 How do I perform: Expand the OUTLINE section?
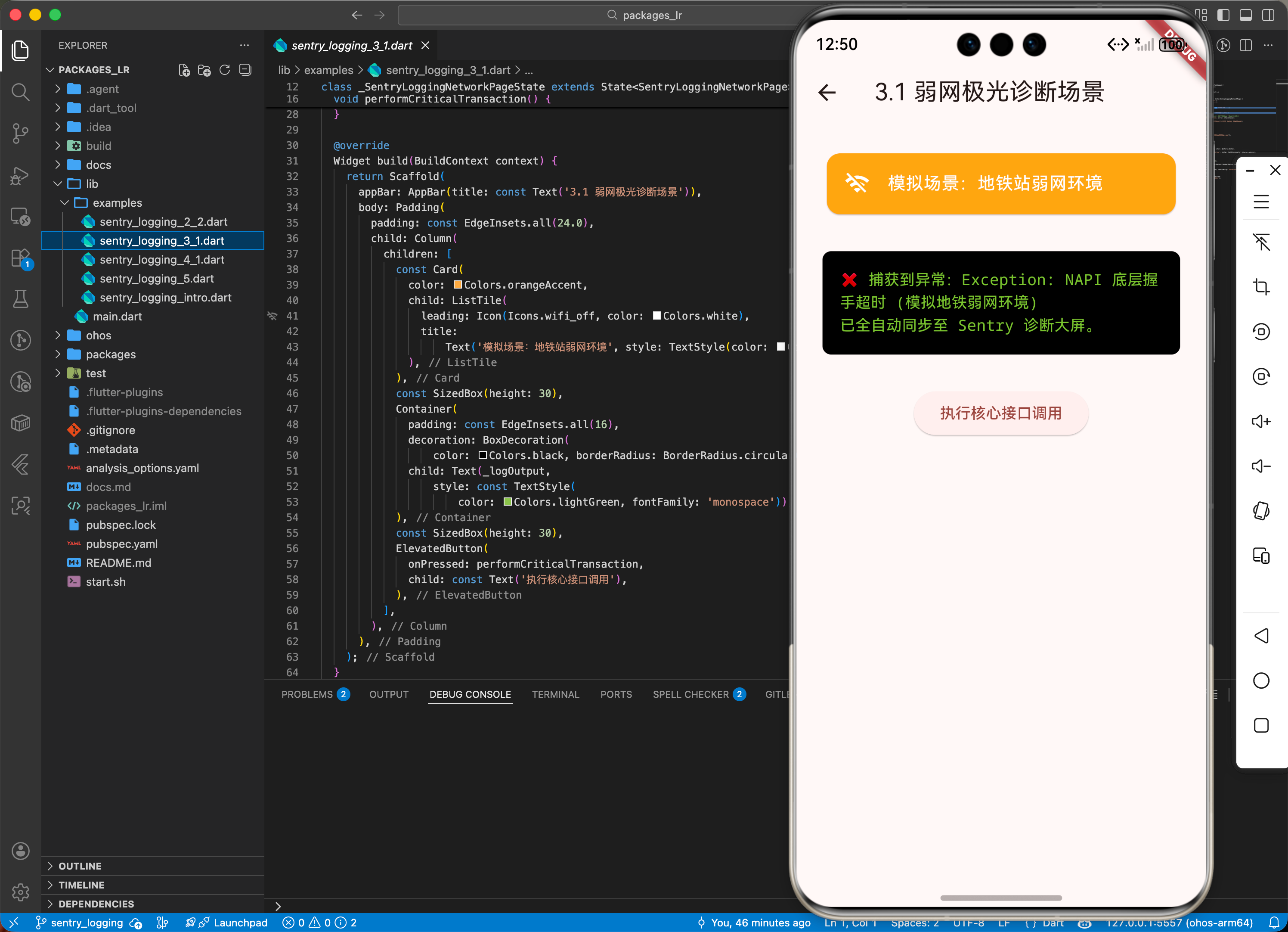[80, 866]
